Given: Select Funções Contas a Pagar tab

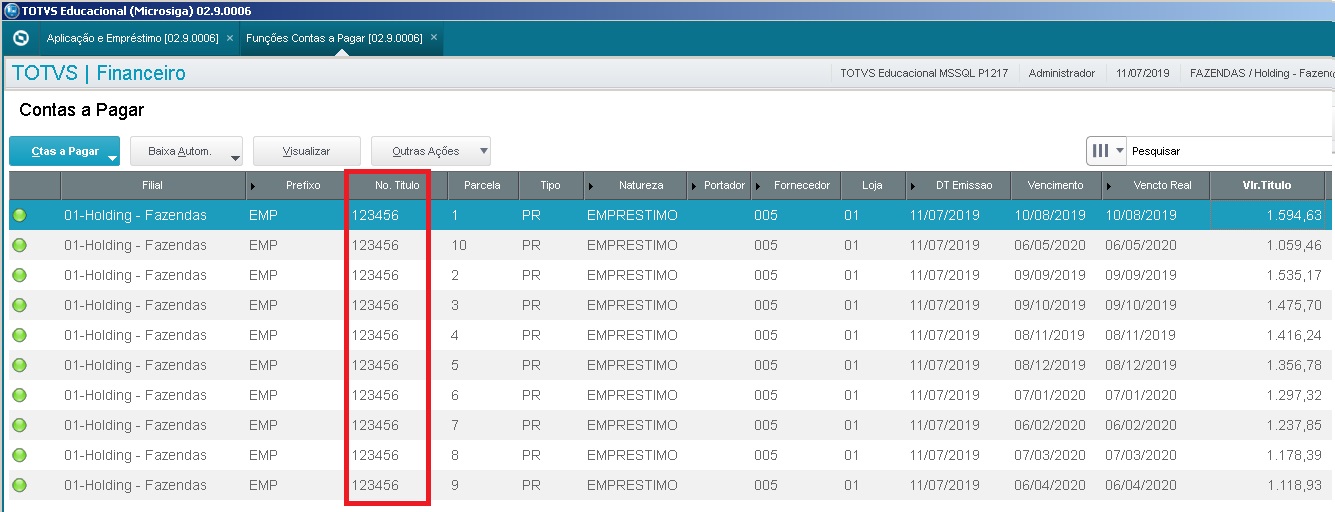Looking at the screenshot, I should point(334,38).
